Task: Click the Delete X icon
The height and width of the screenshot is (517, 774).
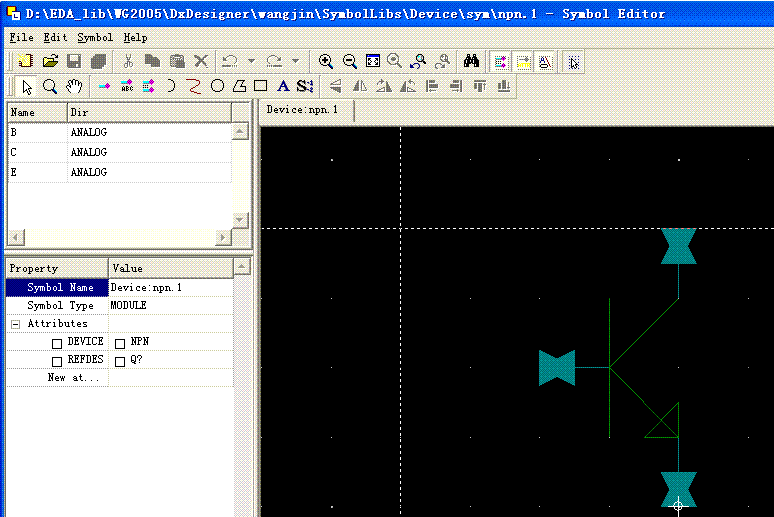Action: (201, 61)
